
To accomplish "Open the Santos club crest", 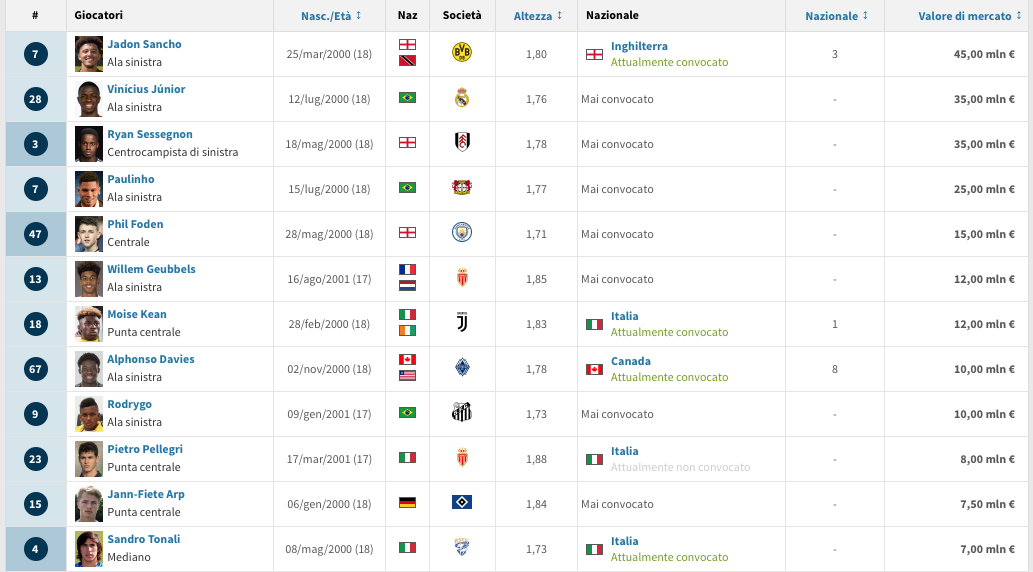I will click(x=462, y=413).
